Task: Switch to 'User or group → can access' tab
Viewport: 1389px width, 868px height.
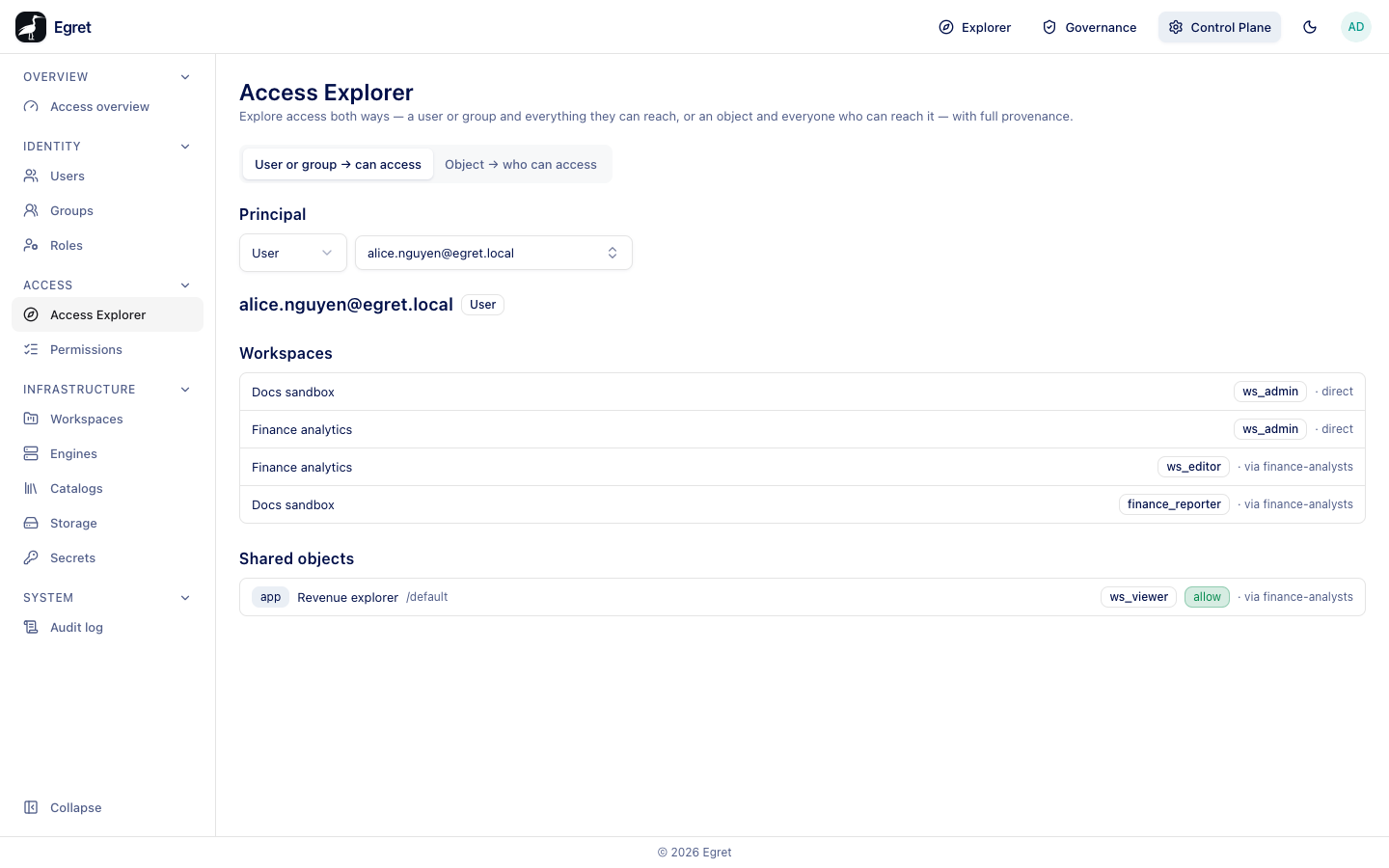Action: [x=338, y=165]
